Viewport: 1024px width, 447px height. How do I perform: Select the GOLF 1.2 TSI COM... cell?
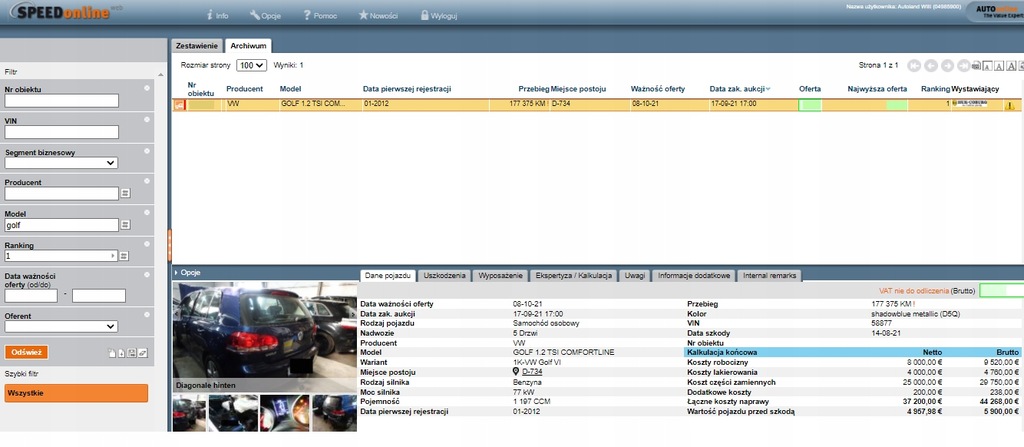[320, 105]
